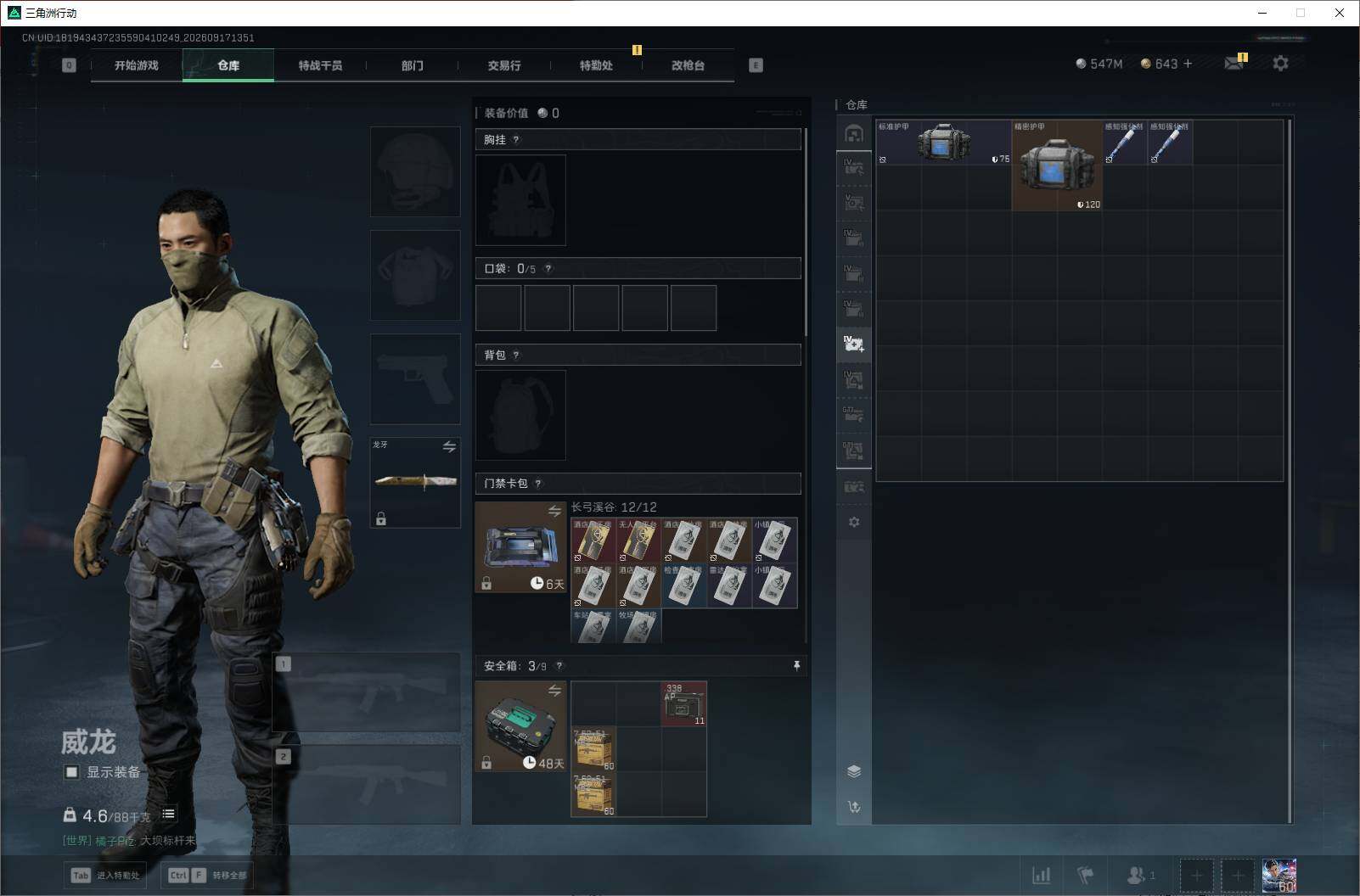Show help for 口袋
Image resolution: width=1360 pixels, height=896 pixels.
[x=548, y=268]
